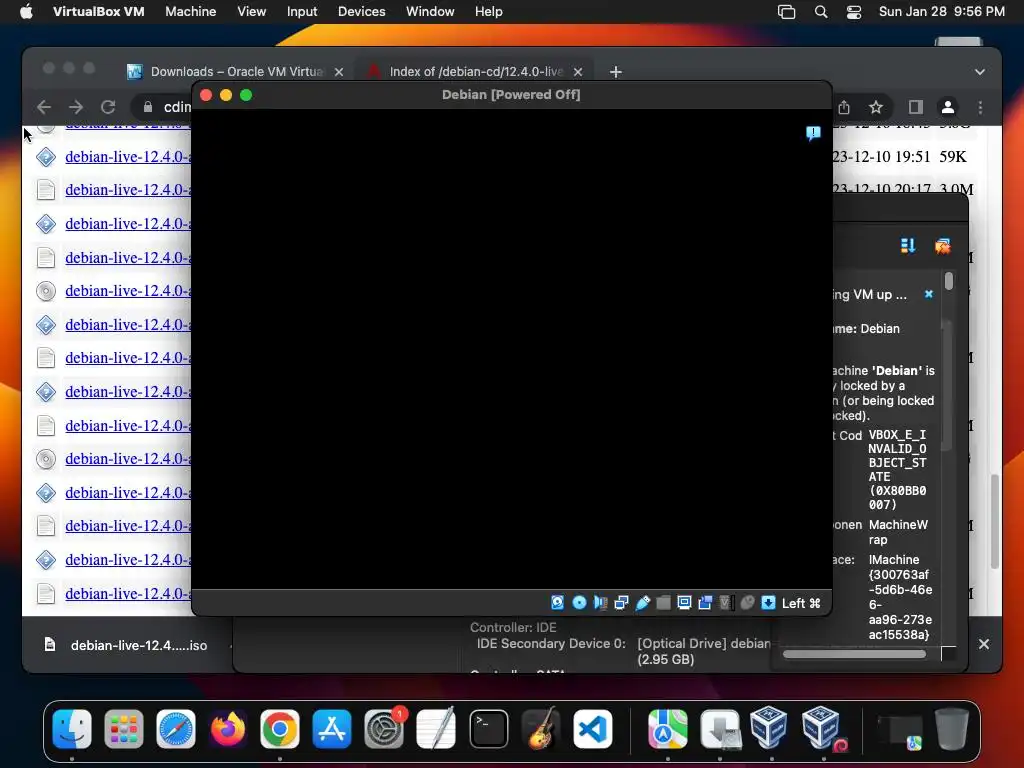Open System Settings from the dock
The height and width of the screenshot is (768, 1024).
click(384, 729)
